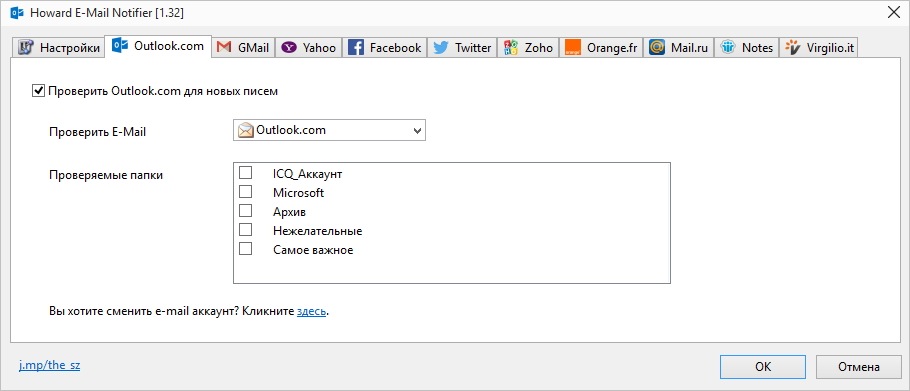Click Outlook.com text in the combo box
910x391 pixels.
pos(291,130)
